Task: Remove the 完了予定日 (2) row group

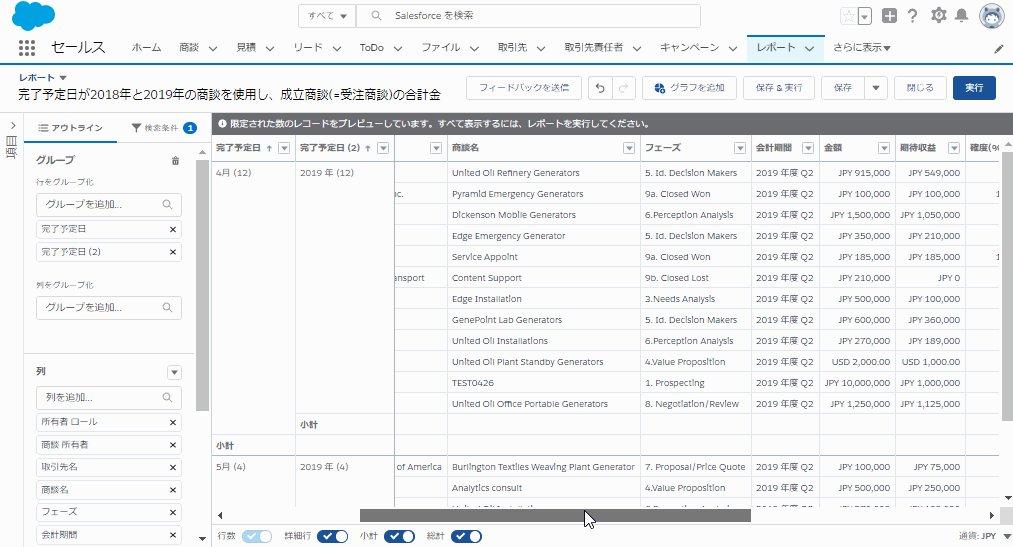Action: (172, 252)
